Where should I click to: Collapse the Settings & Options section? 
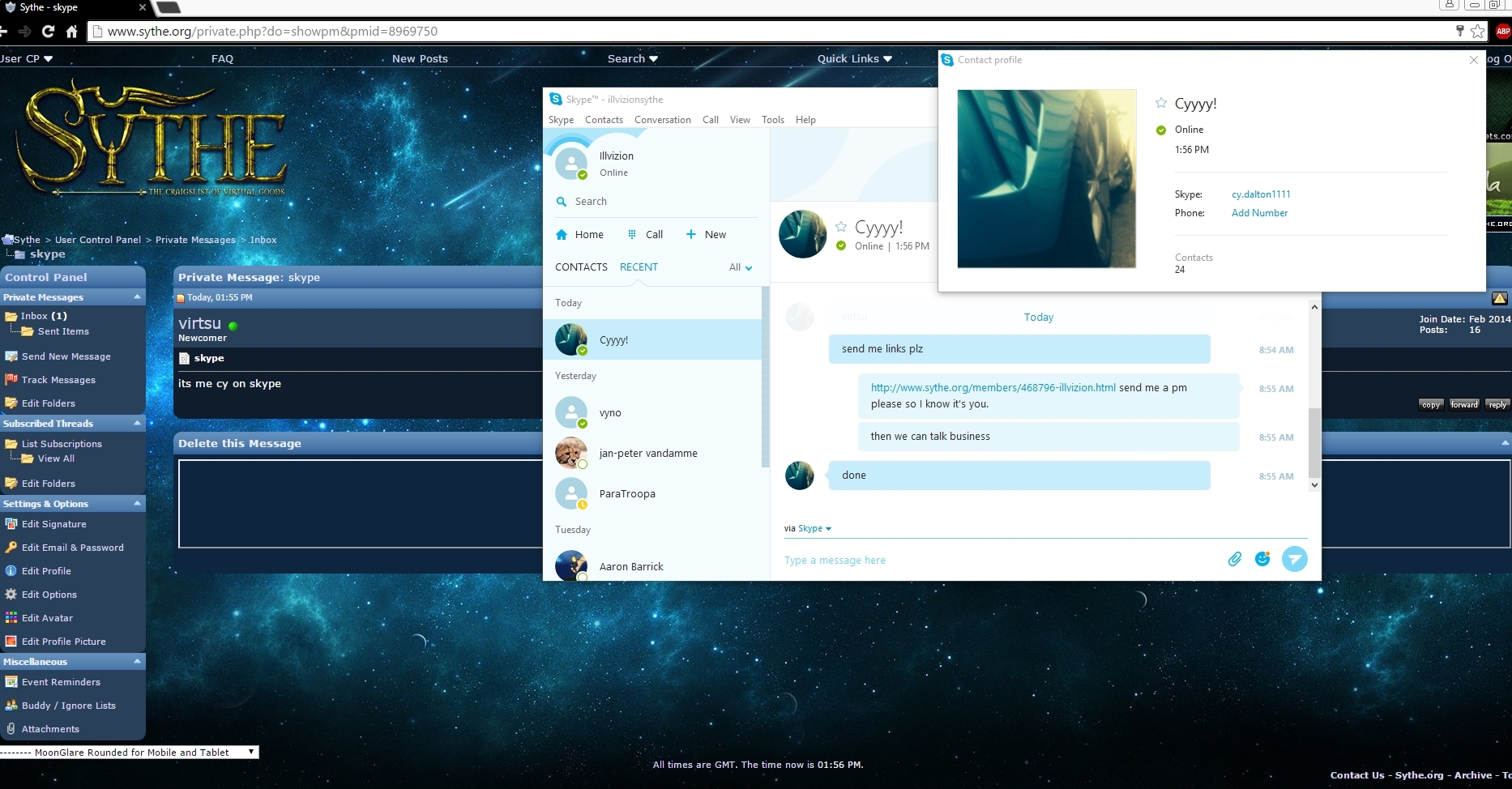point(137,504)
